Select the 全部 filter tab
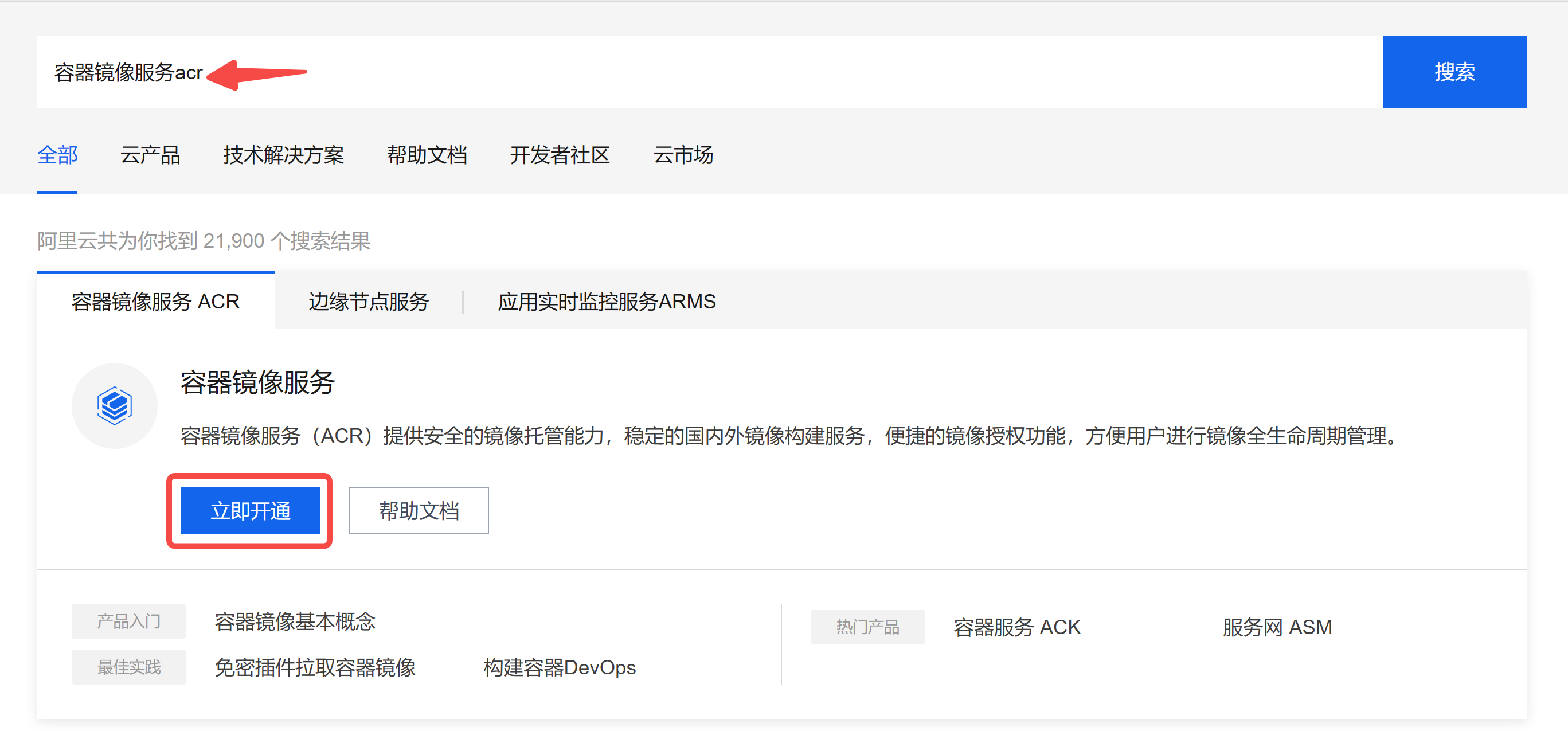The width and height of the screenshot is (1568, 731). tap(57, 155)
